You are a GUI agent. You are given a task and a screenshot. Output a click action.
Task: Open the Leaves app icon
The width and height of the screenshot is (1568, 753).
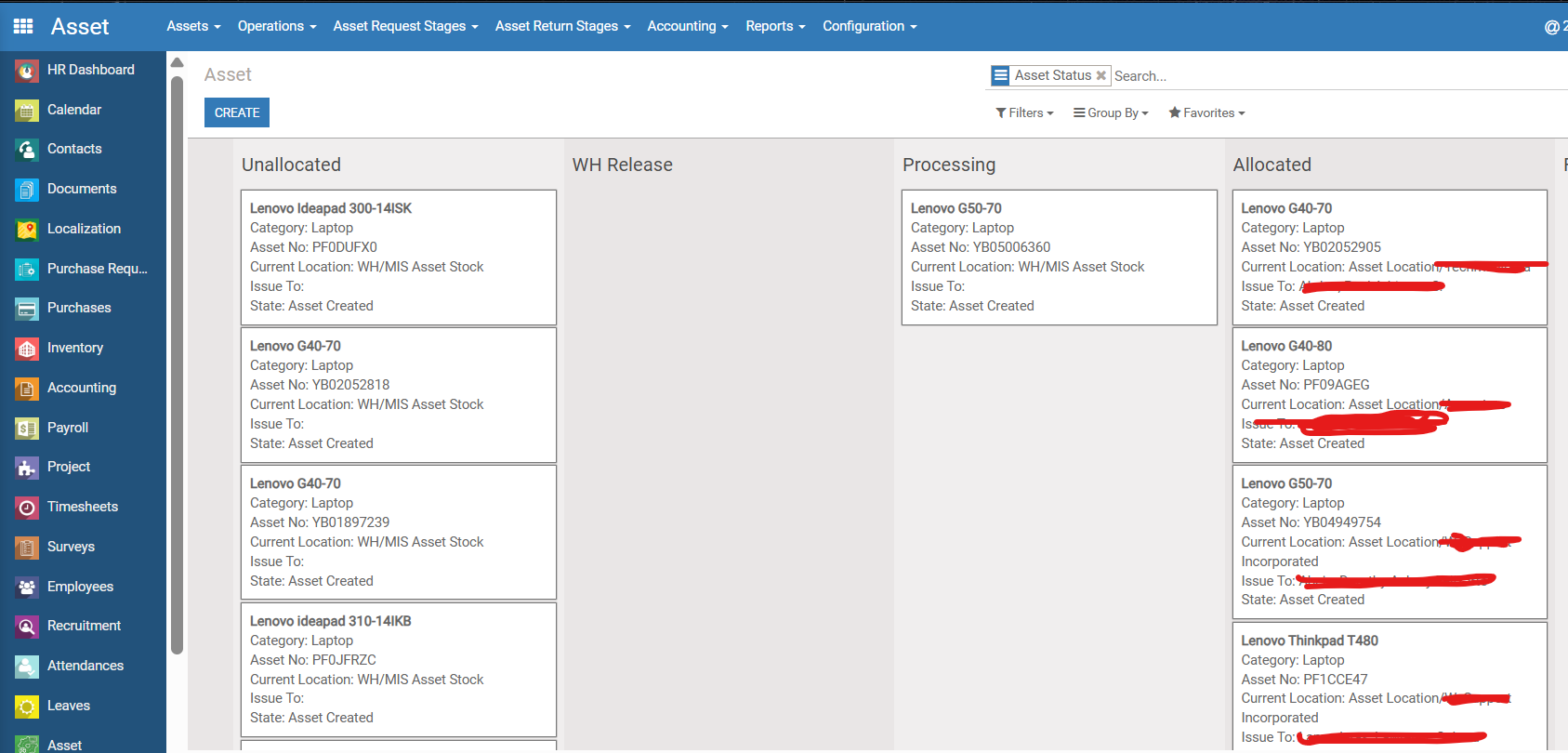(27, 707)
